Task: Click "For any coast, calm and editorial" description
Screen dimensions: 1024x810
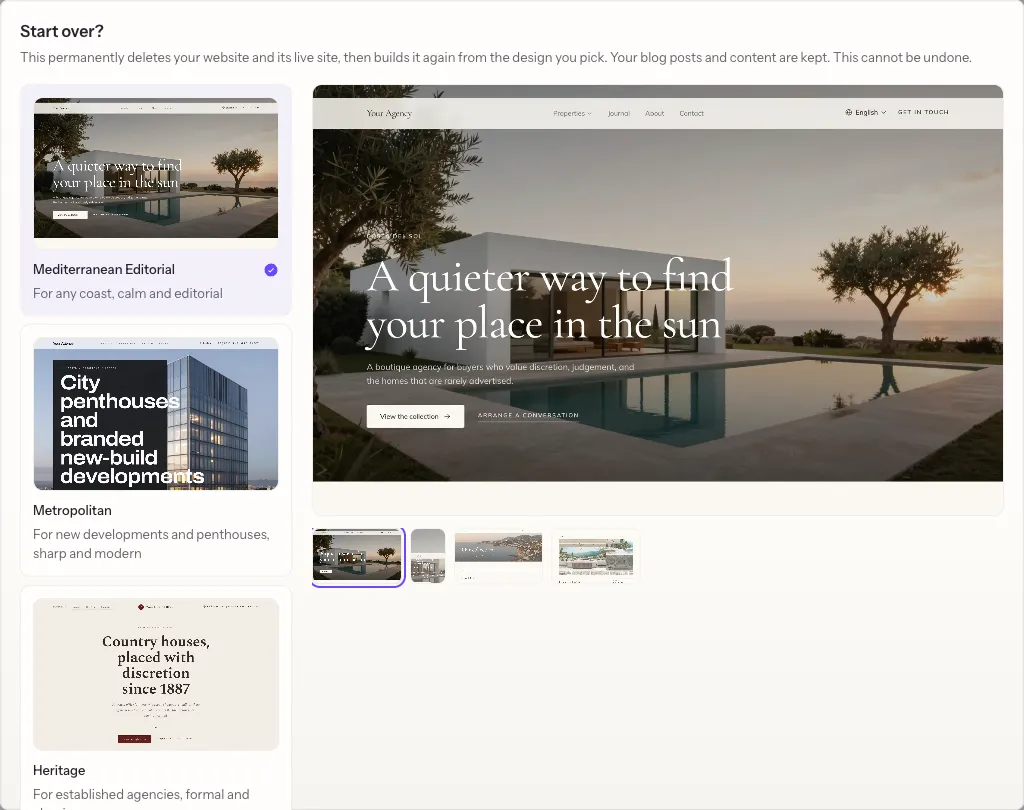Action: [x=128, y=293]
